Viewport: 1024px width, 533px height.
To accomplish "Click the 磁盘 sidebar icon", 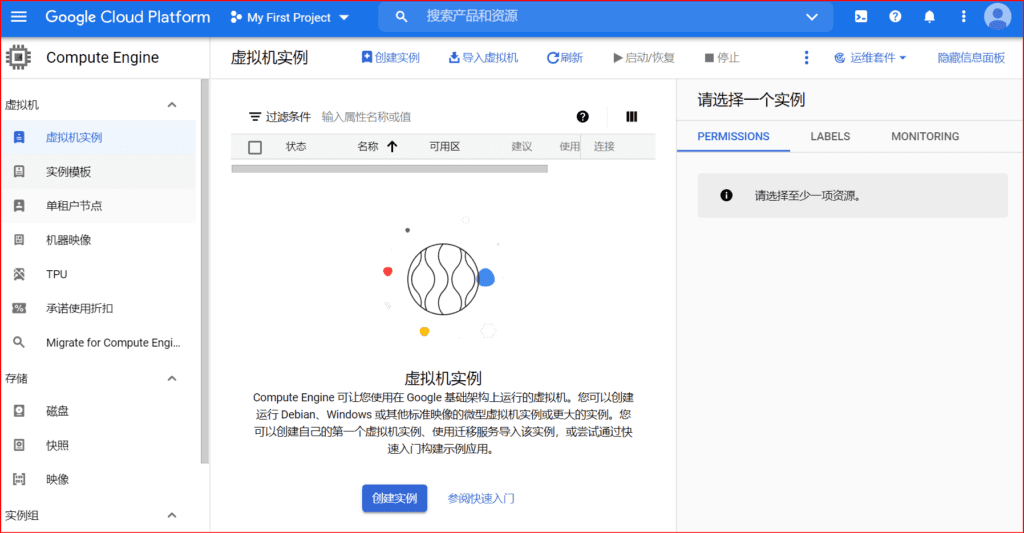I will click(19, 411).
